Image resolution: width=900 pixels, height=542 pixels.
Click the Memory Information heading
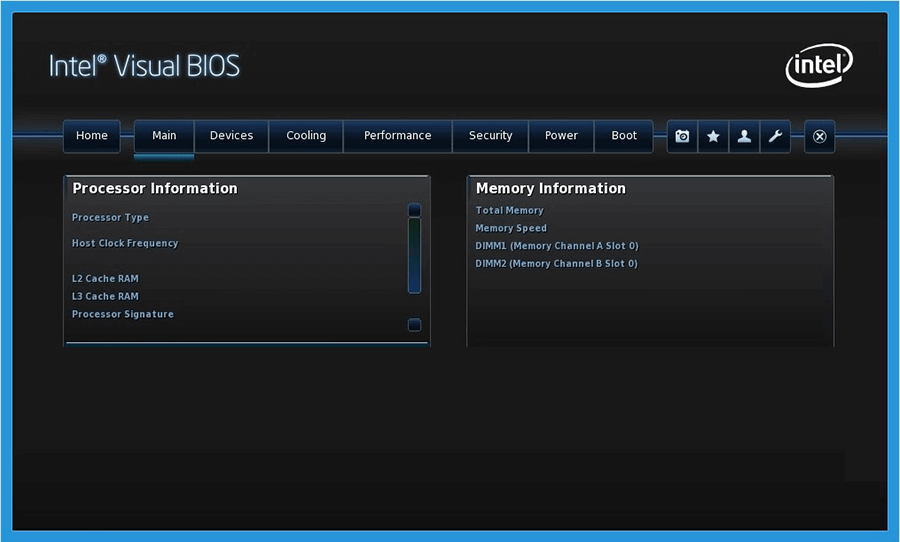pyautogui.click(x=550, y=188)
